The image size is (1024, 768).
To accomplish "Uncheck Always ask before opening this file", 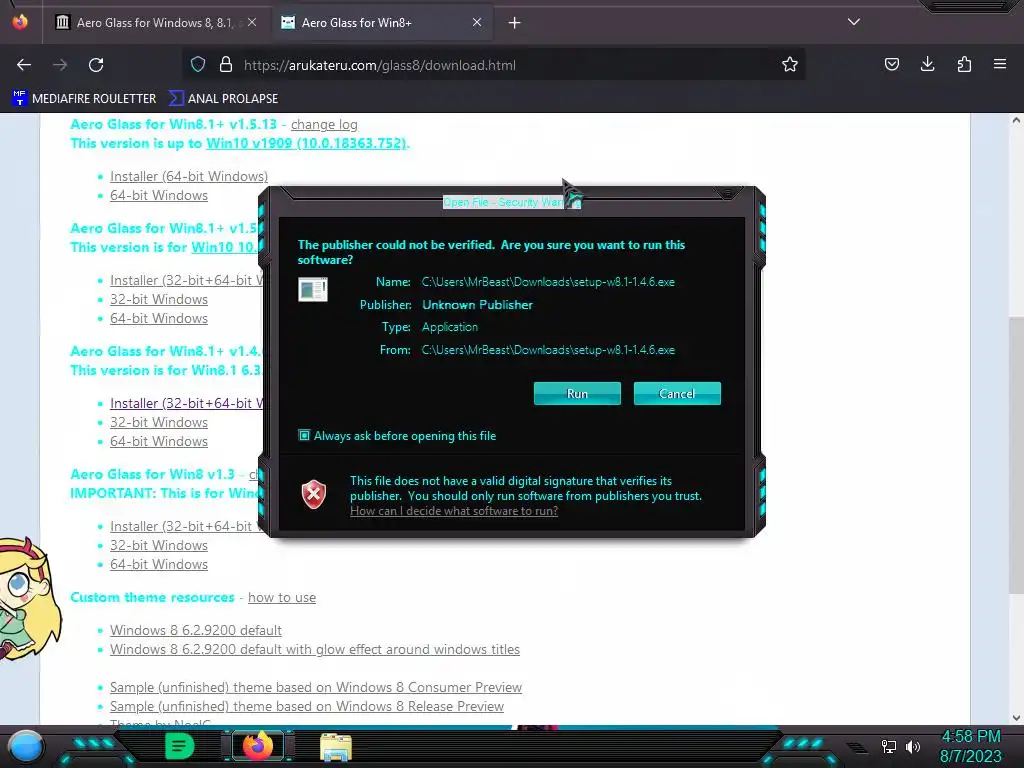I will tap(304, 436).
